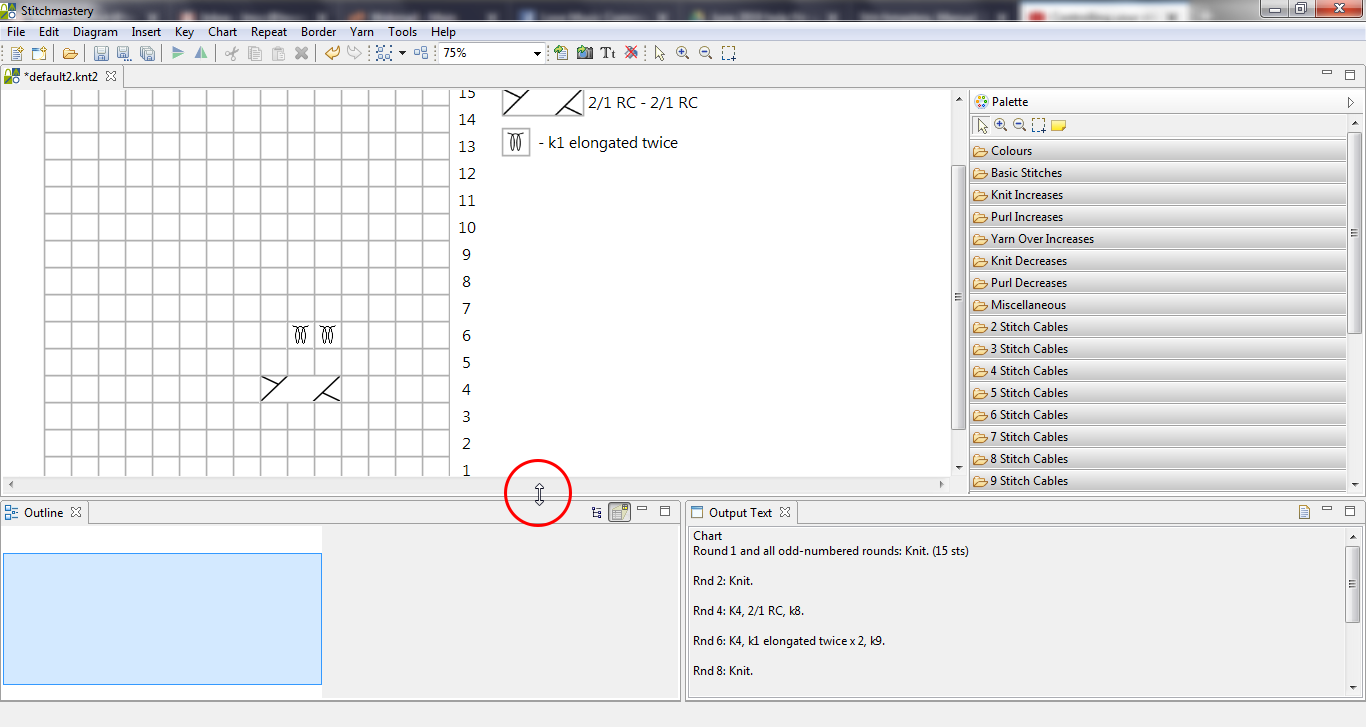
Task: Click the k1 elongated stitch chart cell
Action: pyautogui.click(x=301, y=335)
